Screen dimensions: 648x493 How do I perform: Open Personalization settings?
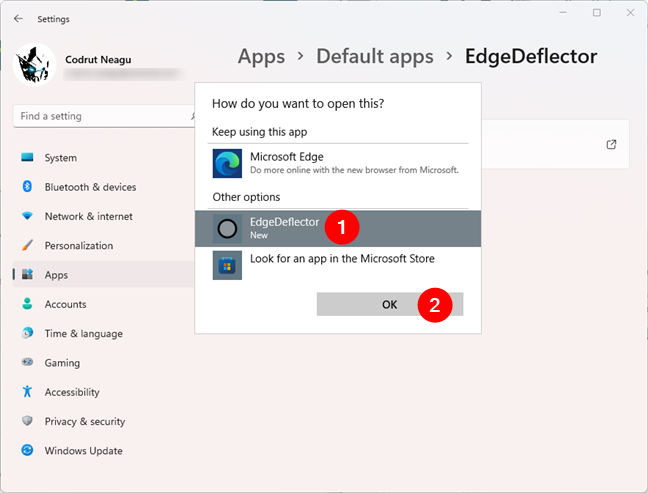click(x=103, y=246)
